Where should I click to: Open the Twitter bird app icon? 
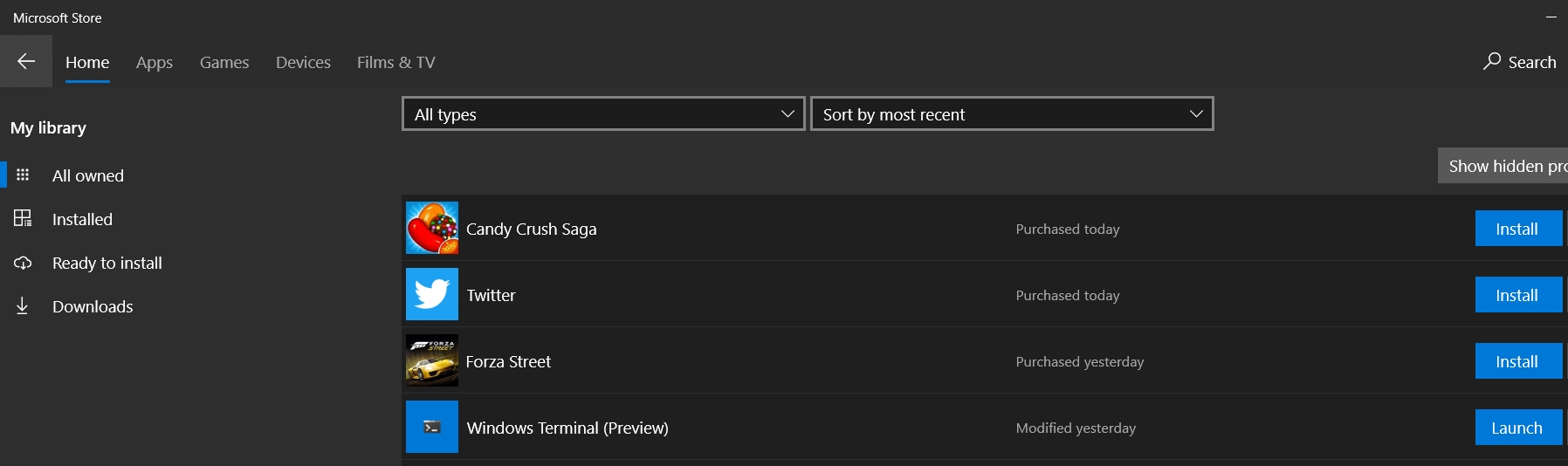pyautogui.click(x=432, y=294)
